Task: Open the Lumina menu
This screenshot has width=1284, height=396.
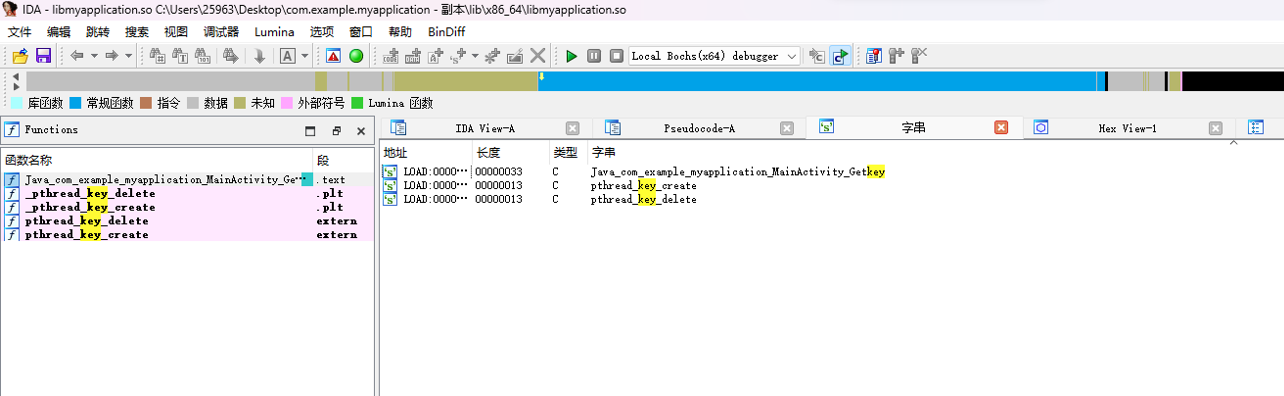Action: (x=274, y=32)
